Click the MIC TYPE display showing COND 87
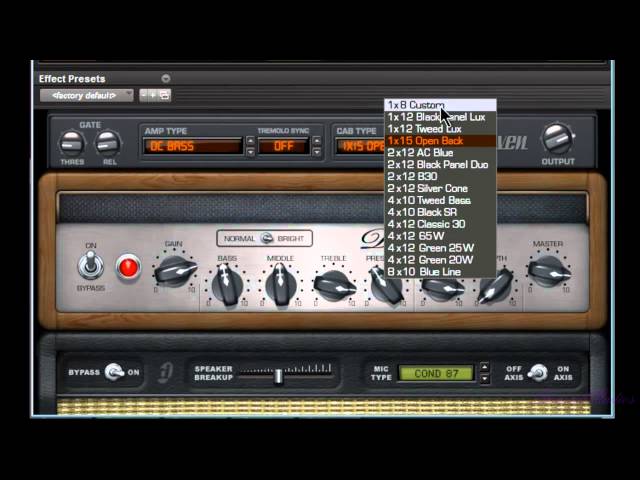 (436, 373)
